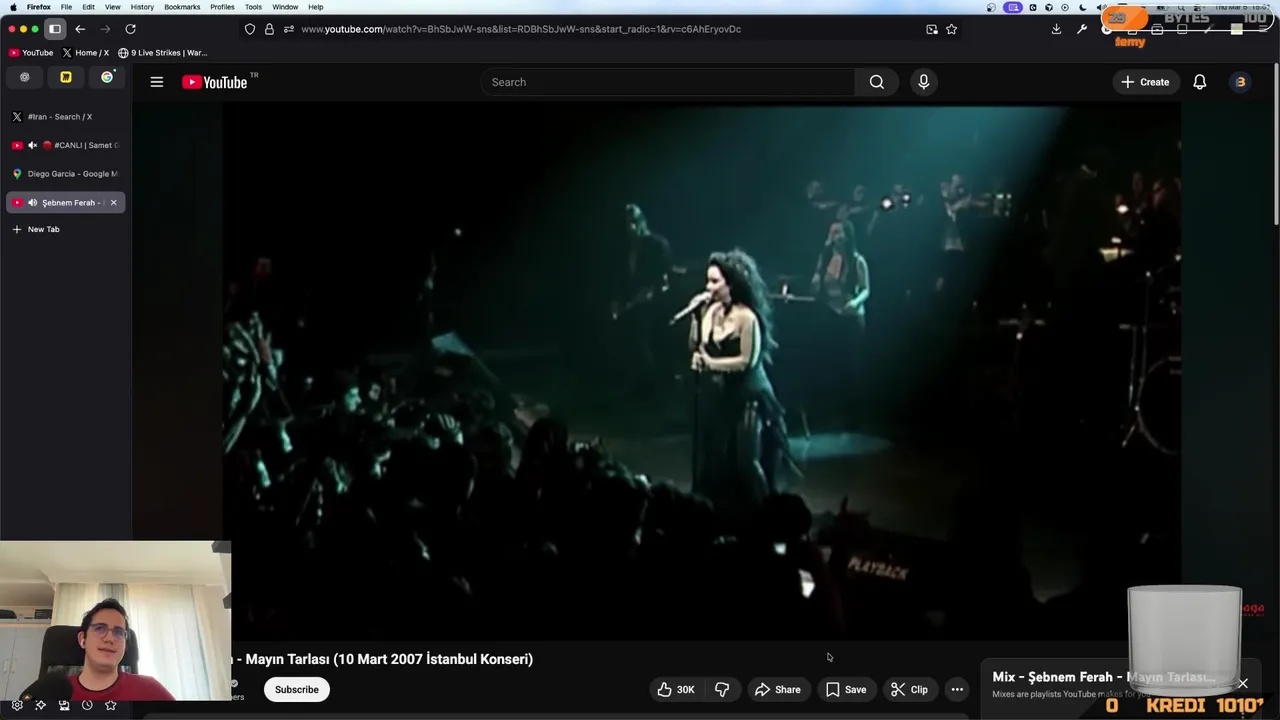Toggle the Firefox sidebar button
The height and width of the screenshot is (720, 1280).
pyautogui.click(x=55, y=29)
